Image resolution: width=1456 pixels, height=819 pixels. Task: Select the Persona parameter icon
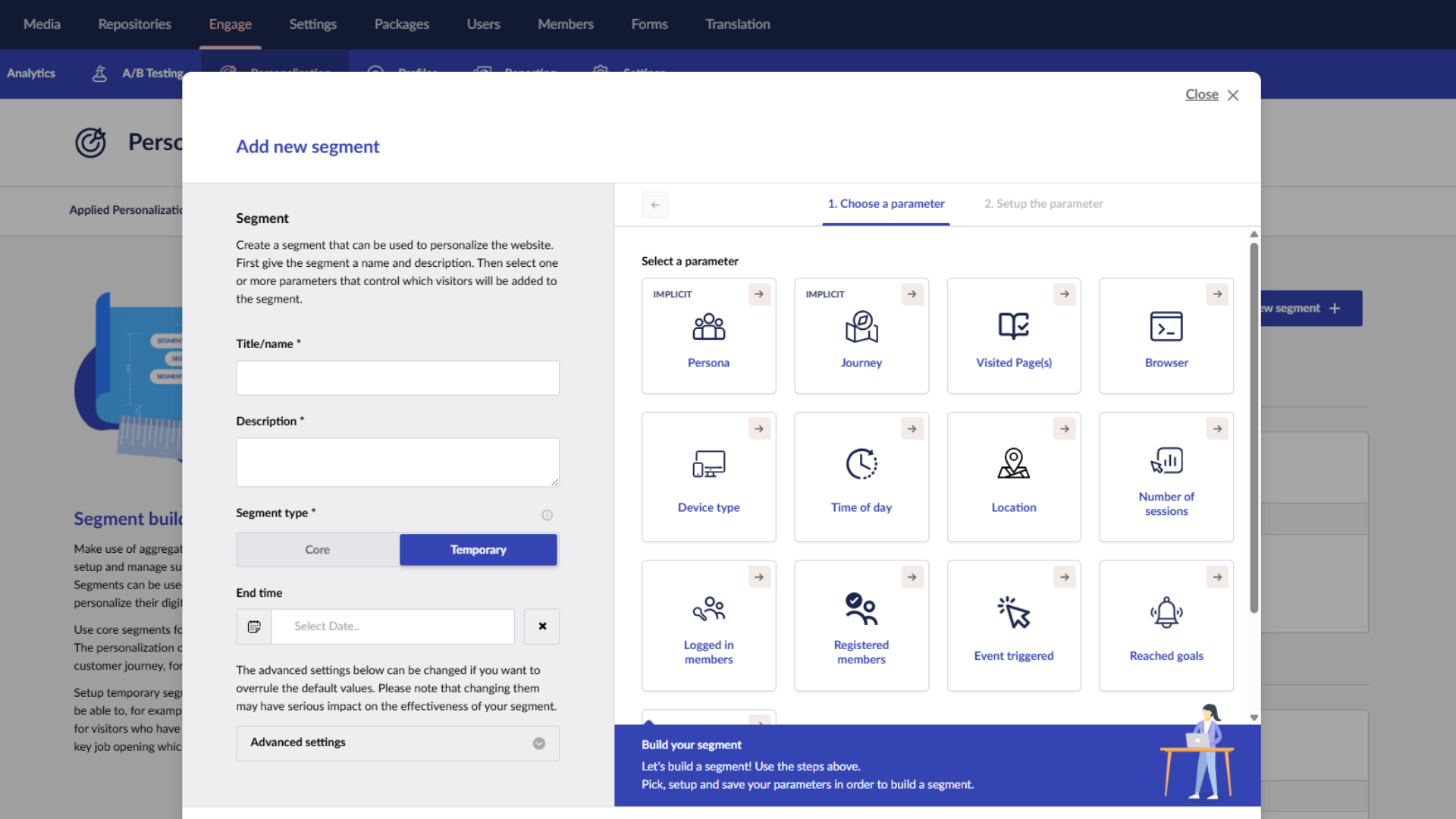(708, 327)
